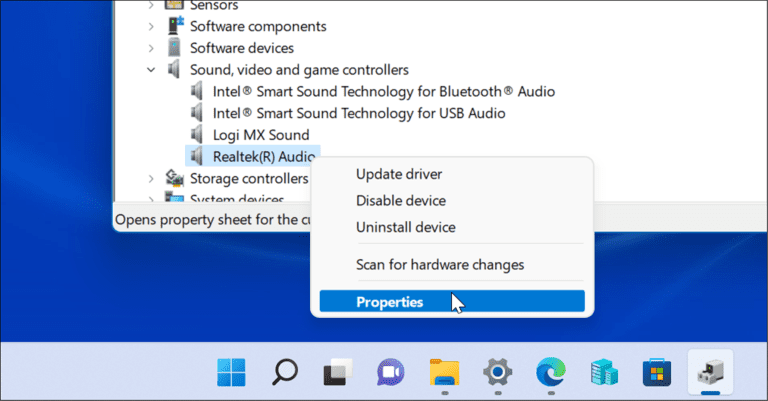Choose Disable device in context menu
768x401 pixels.
(x=401, y=201)
